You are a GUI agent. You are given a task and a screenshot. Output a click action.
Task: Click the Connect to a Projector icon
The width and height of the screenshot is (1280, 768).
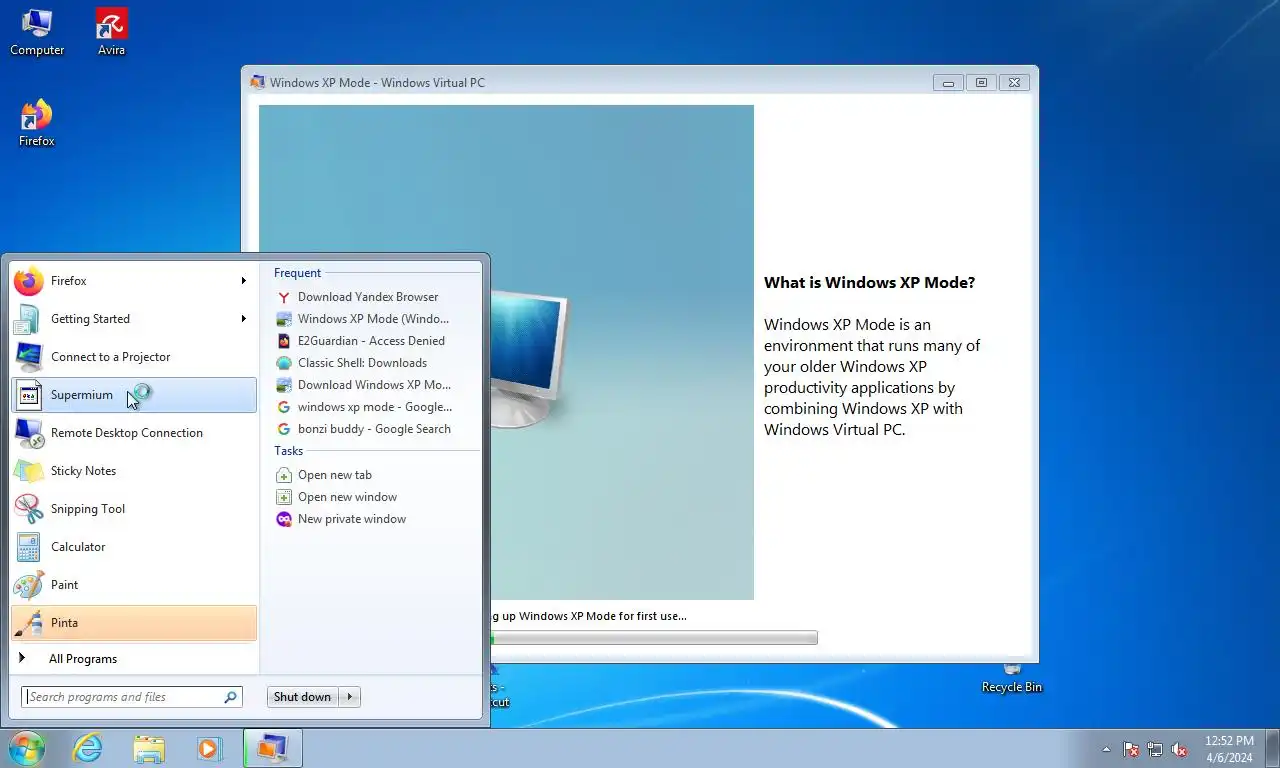28,357
